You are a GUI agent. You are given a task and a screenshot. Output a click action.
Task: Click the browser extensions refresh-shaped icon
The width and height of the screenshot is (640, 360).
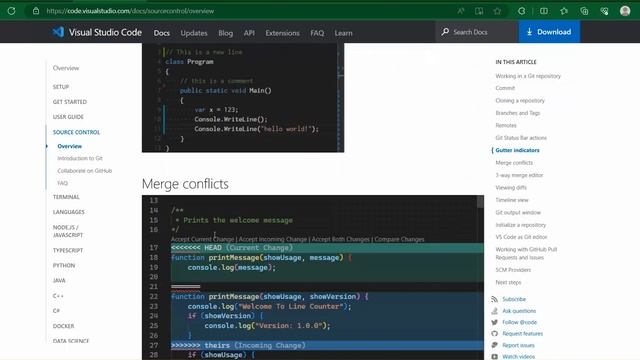522,11
